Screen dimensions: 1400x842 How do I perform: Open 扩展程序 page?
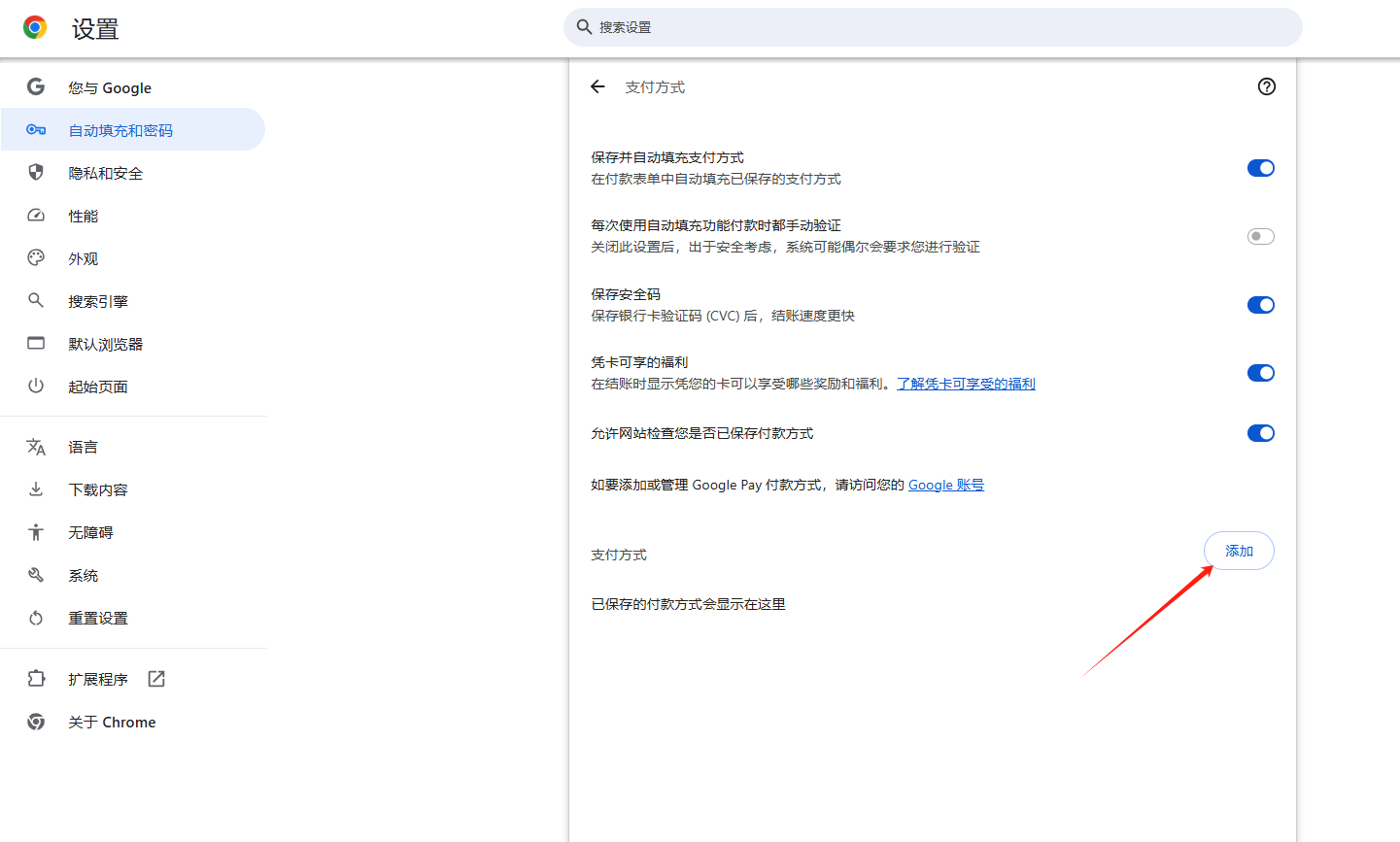(133, 679)
